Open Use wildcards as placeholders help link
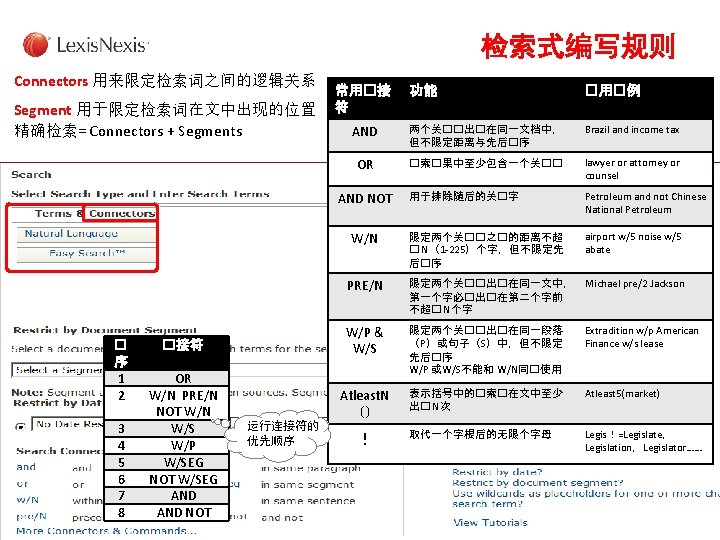 (586, 498)
